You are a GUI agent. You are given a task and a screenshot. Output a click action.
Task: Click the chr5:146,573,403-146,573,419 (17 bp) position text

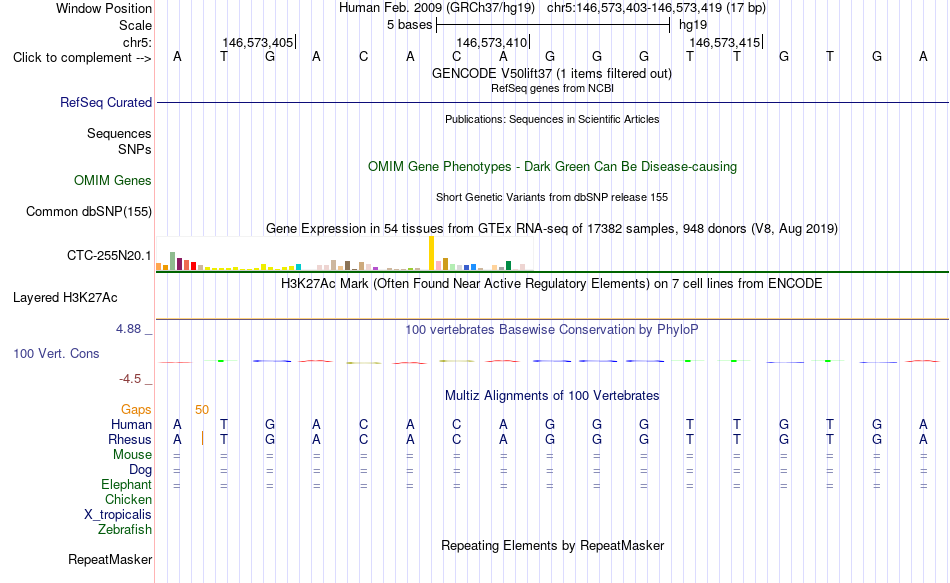coord(656,8)
